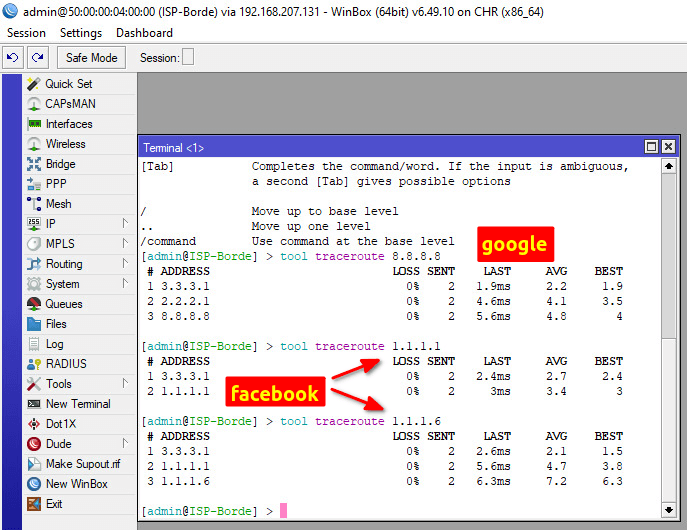Launch New Terminal from sidebar

tap(34, 404)
